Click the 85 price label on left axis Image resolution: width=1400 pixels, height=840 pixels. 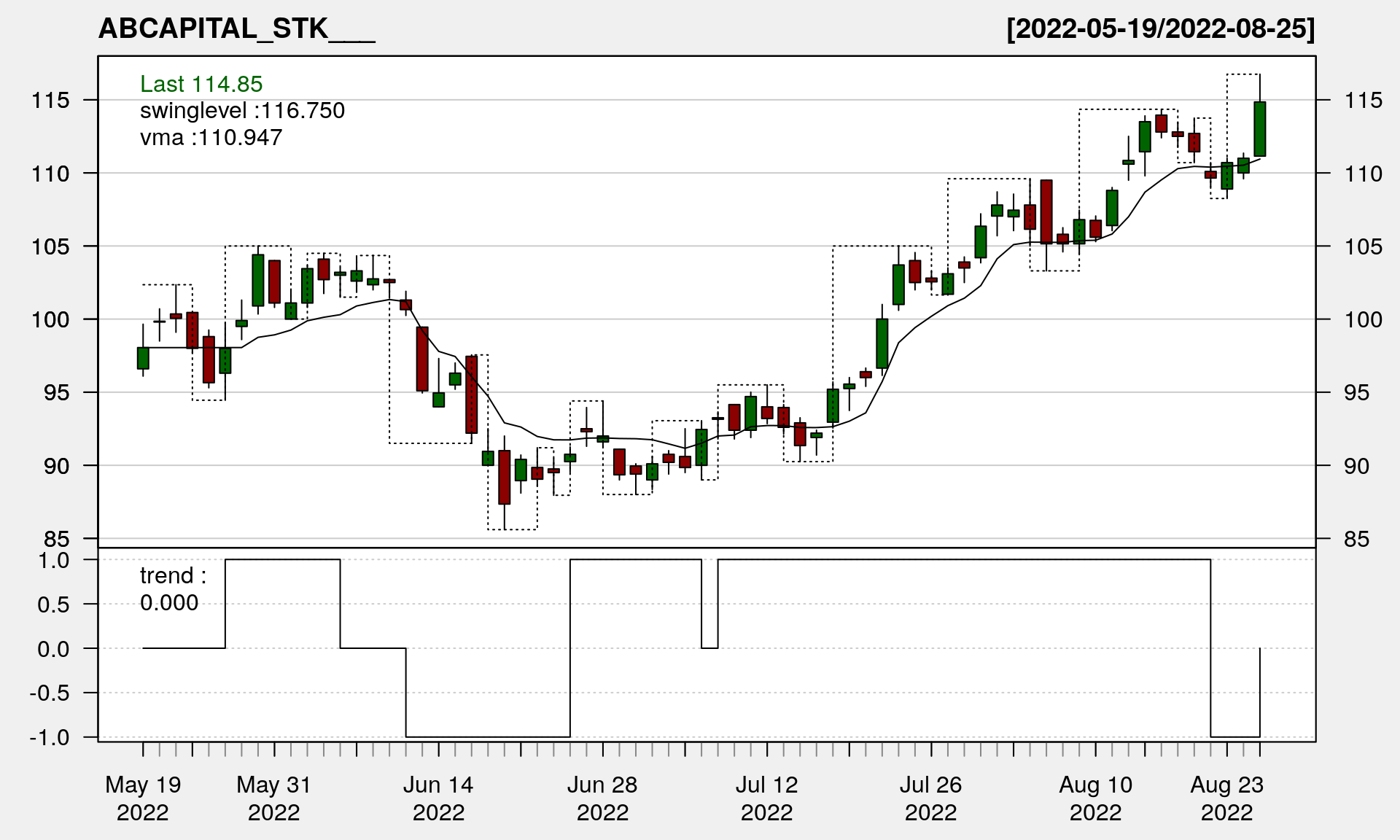coord(57,540)
